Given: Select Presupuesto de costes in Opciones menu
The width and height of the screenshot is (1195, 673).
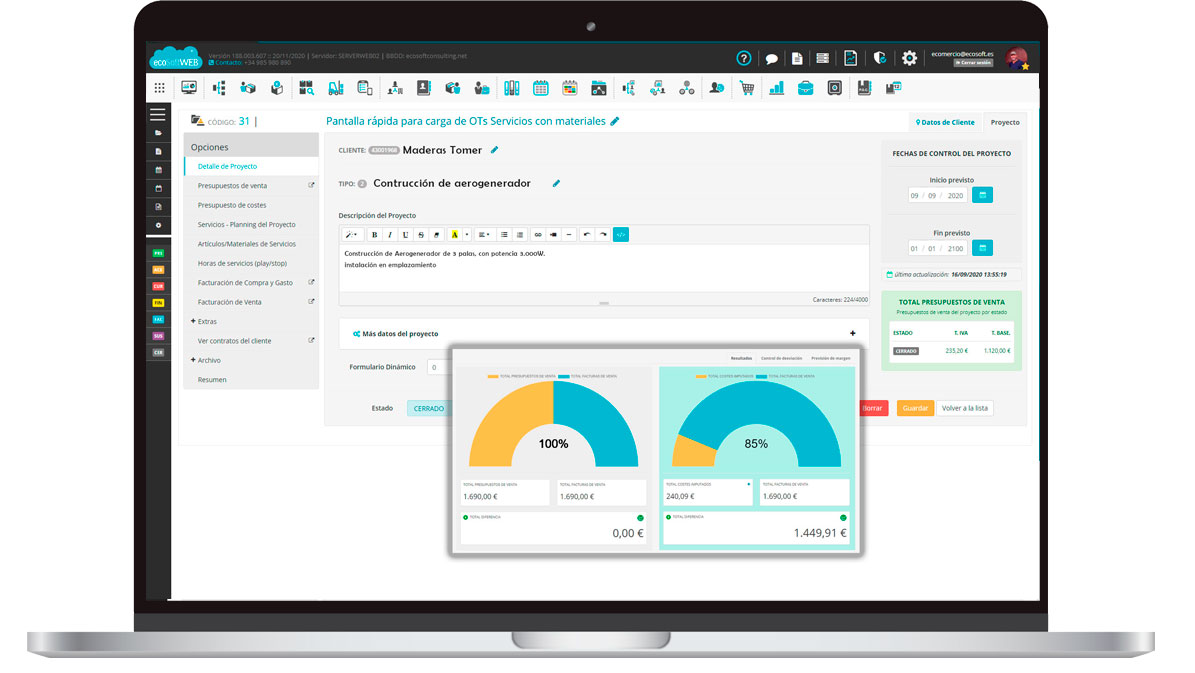Looking at the screenshot, I should click(232, 205).
